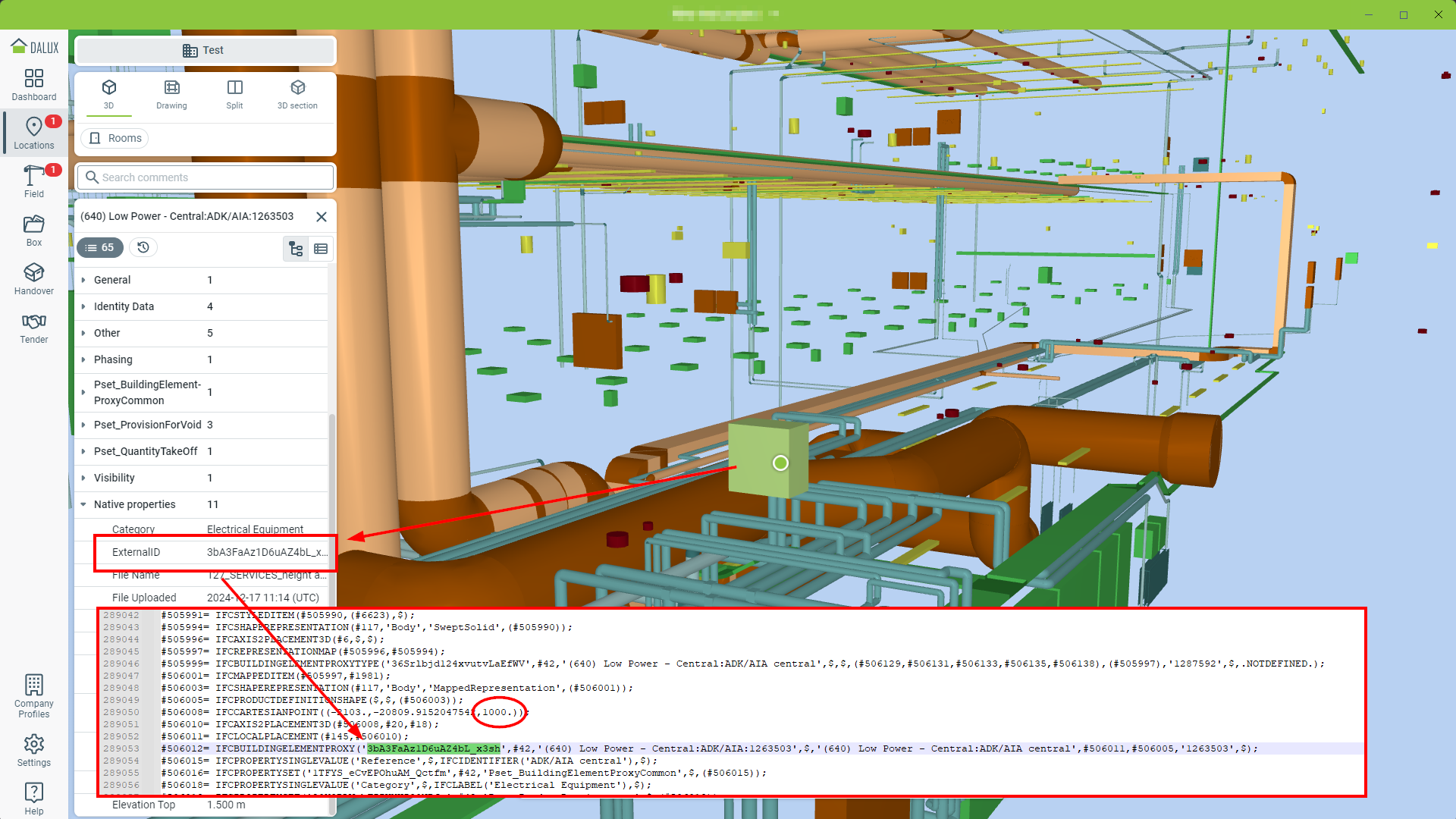Switch properties to list view
1456x819 pixels.
[321, 249]
